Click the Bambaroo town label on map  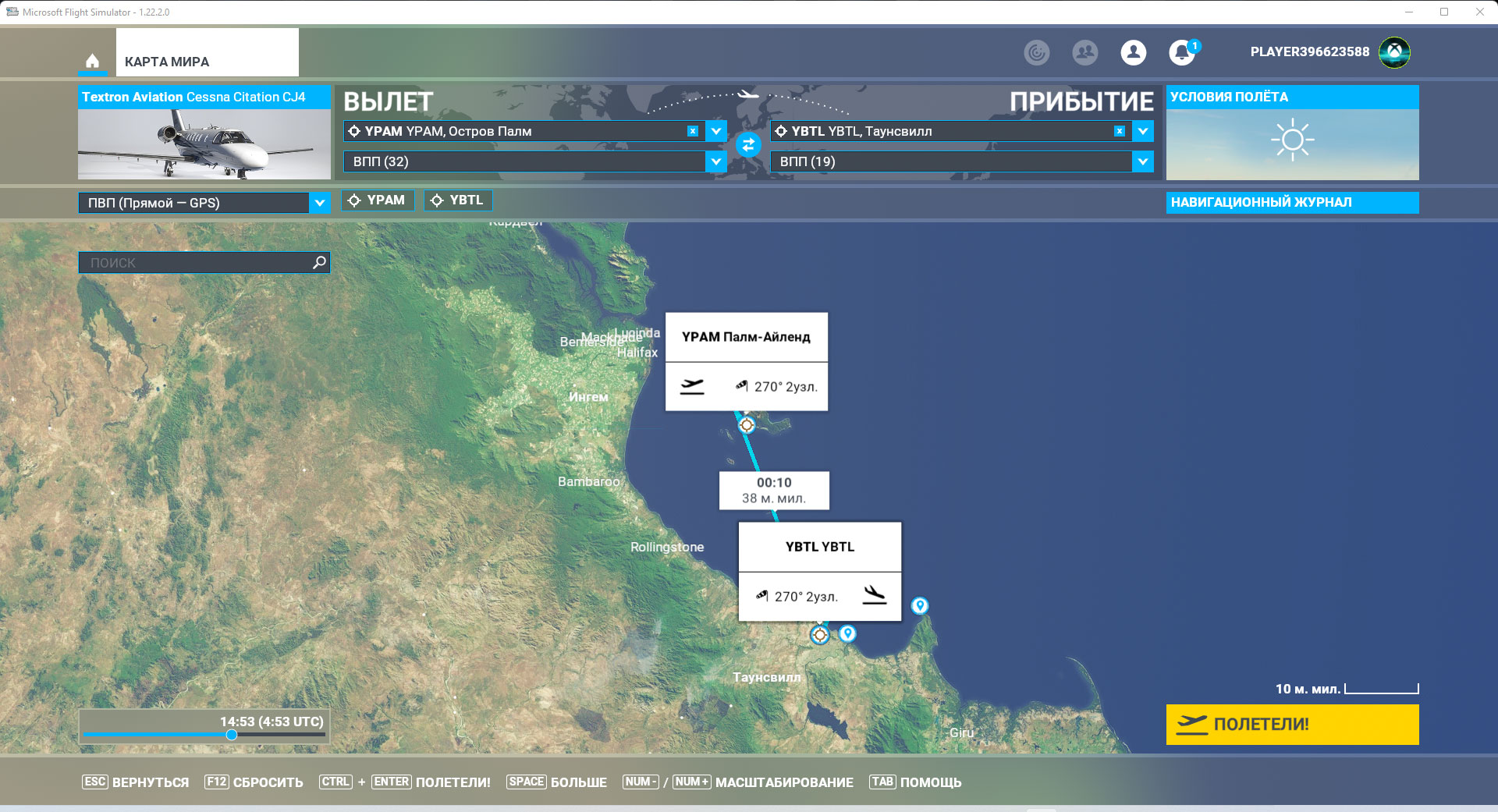[x=588, y=481]
